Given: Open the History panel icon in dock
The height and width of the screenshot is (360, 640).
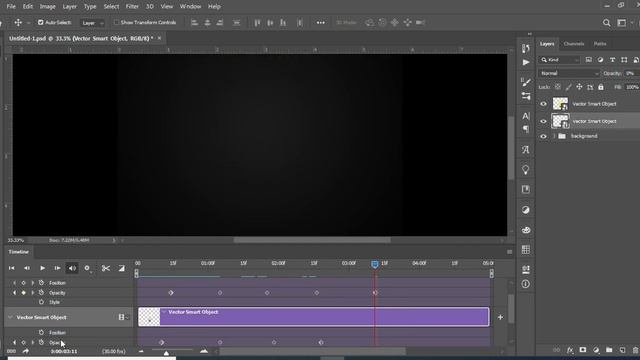Looking at the screenshot, I should tap(526, 49).
